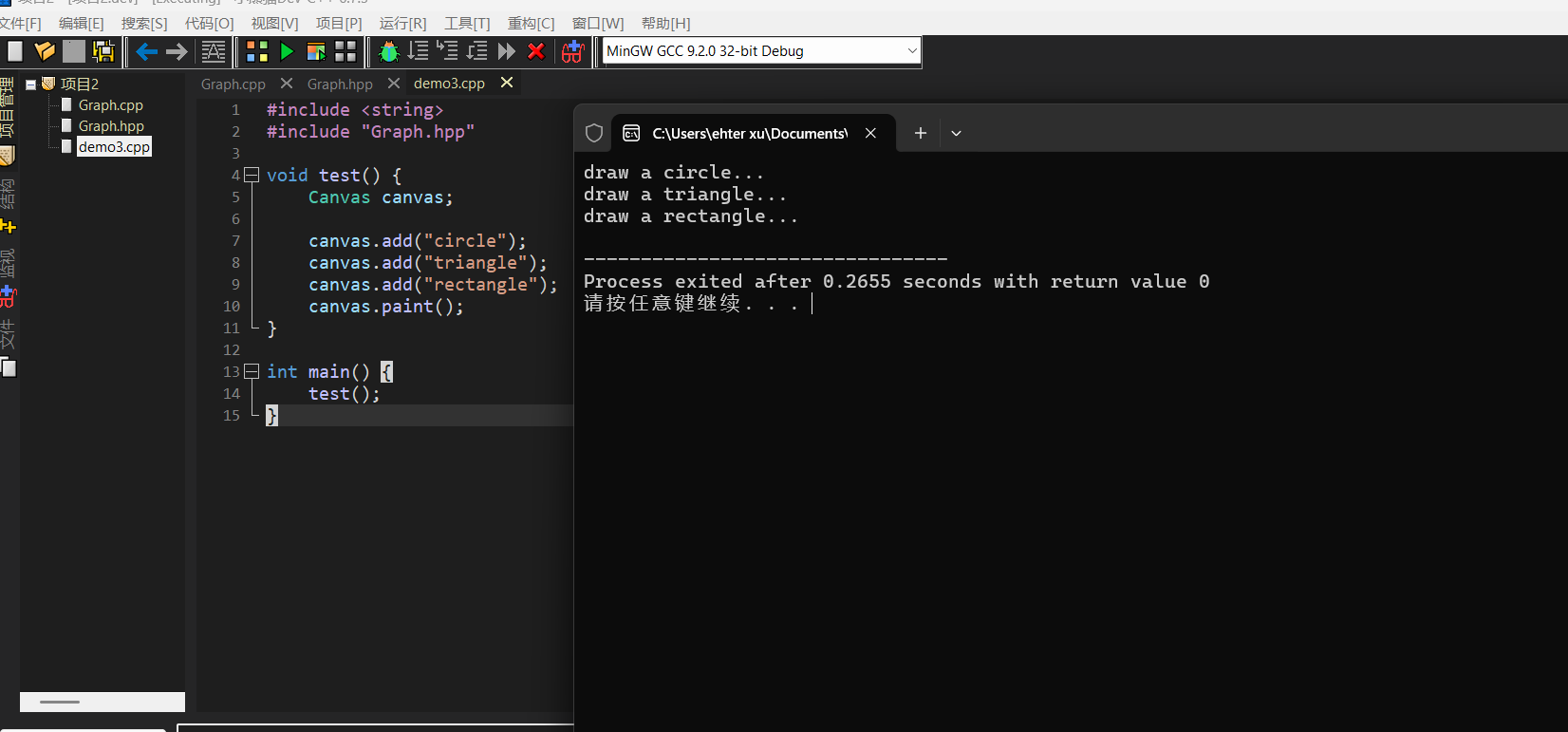1568x732 pixels.
Task: Close the Graph.hpp editor tab
Action: 394,84
